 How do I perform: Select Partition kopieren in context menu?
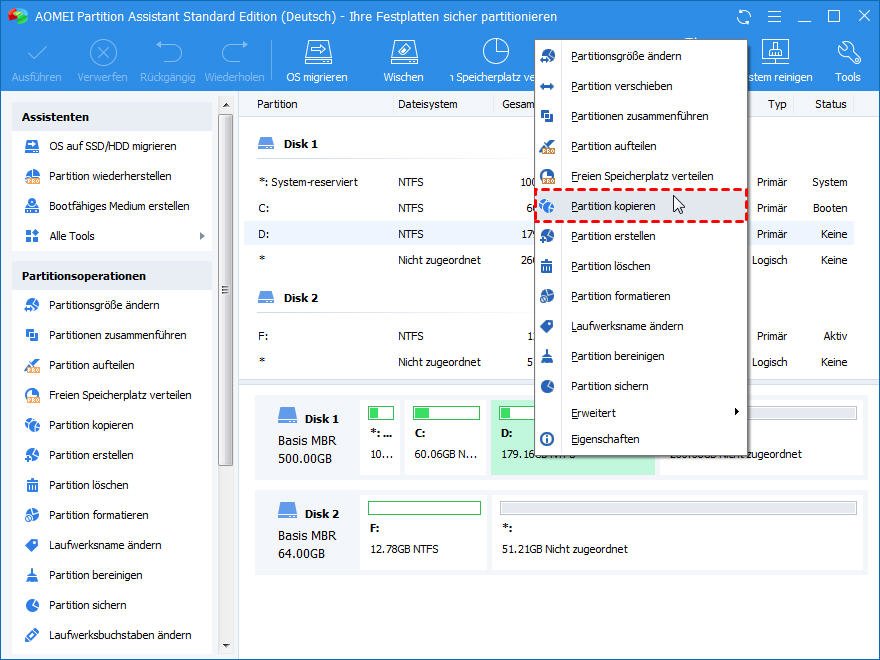[641, 206]
